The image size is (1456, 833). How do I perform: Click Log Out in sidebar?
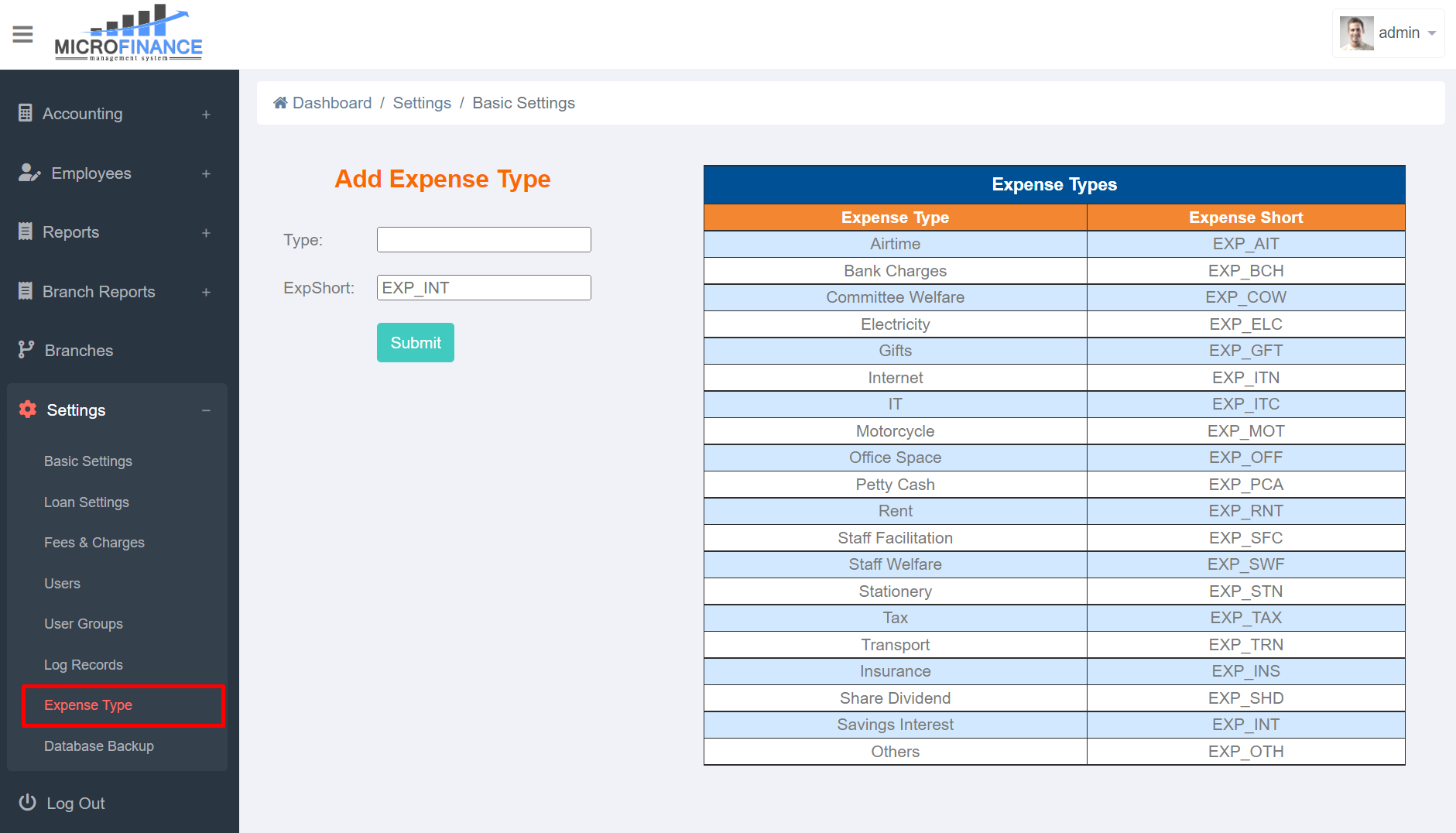76,804
